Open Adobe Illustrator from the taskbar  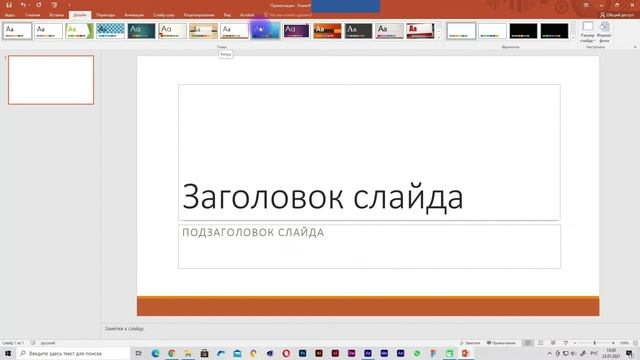point(319,353)
